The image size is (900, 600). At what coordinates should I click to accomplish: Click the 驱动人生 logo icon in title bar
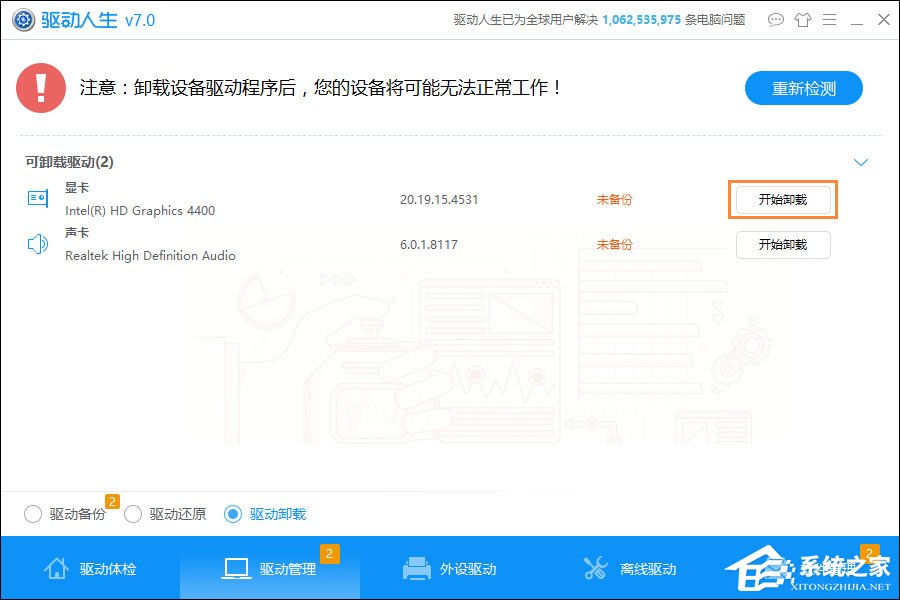[x=22, y=19]
